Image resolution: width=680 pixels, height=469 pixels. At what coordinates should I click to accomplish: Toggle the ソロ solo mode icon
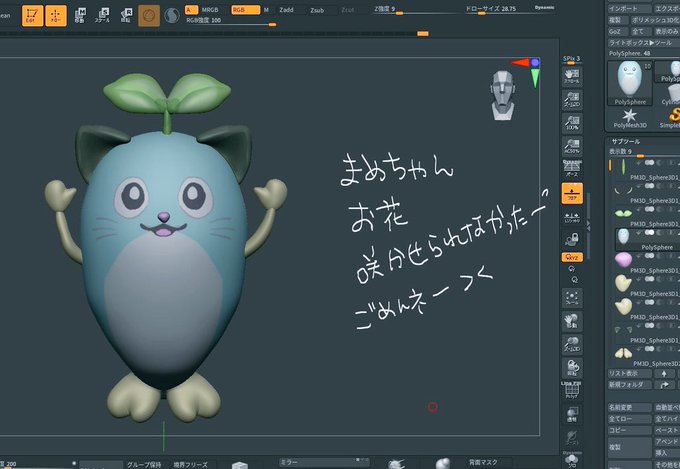[x=572, y=460]
